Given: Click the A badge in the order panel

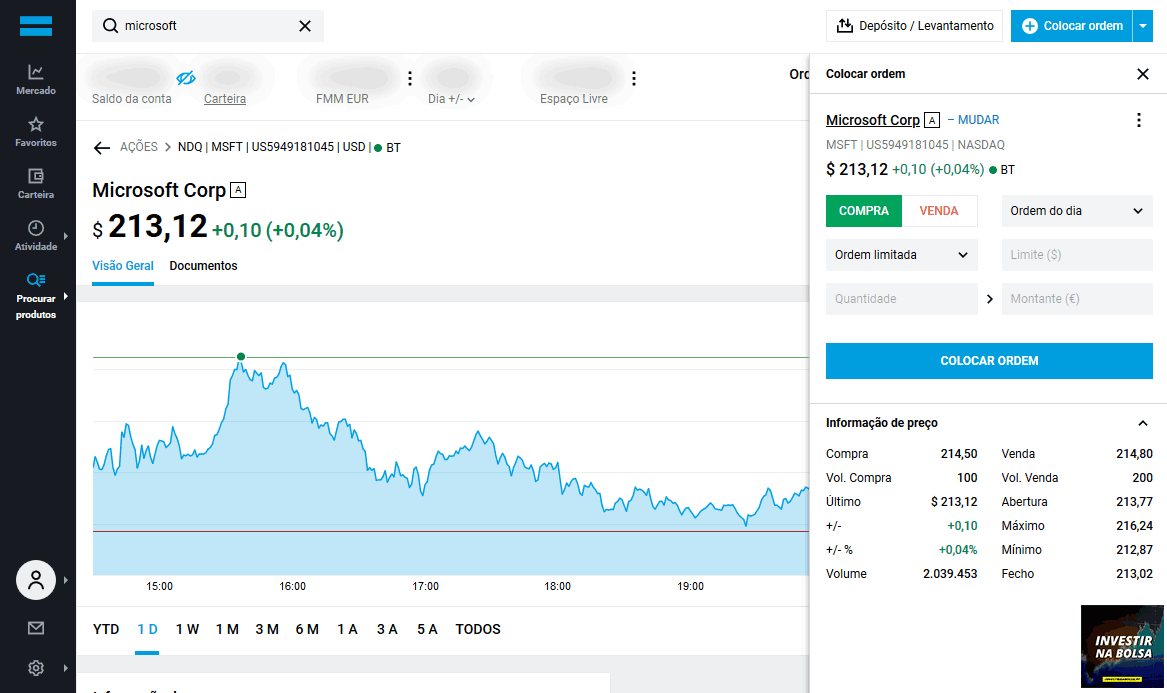Looking at the screenshot, I should 932,120.
